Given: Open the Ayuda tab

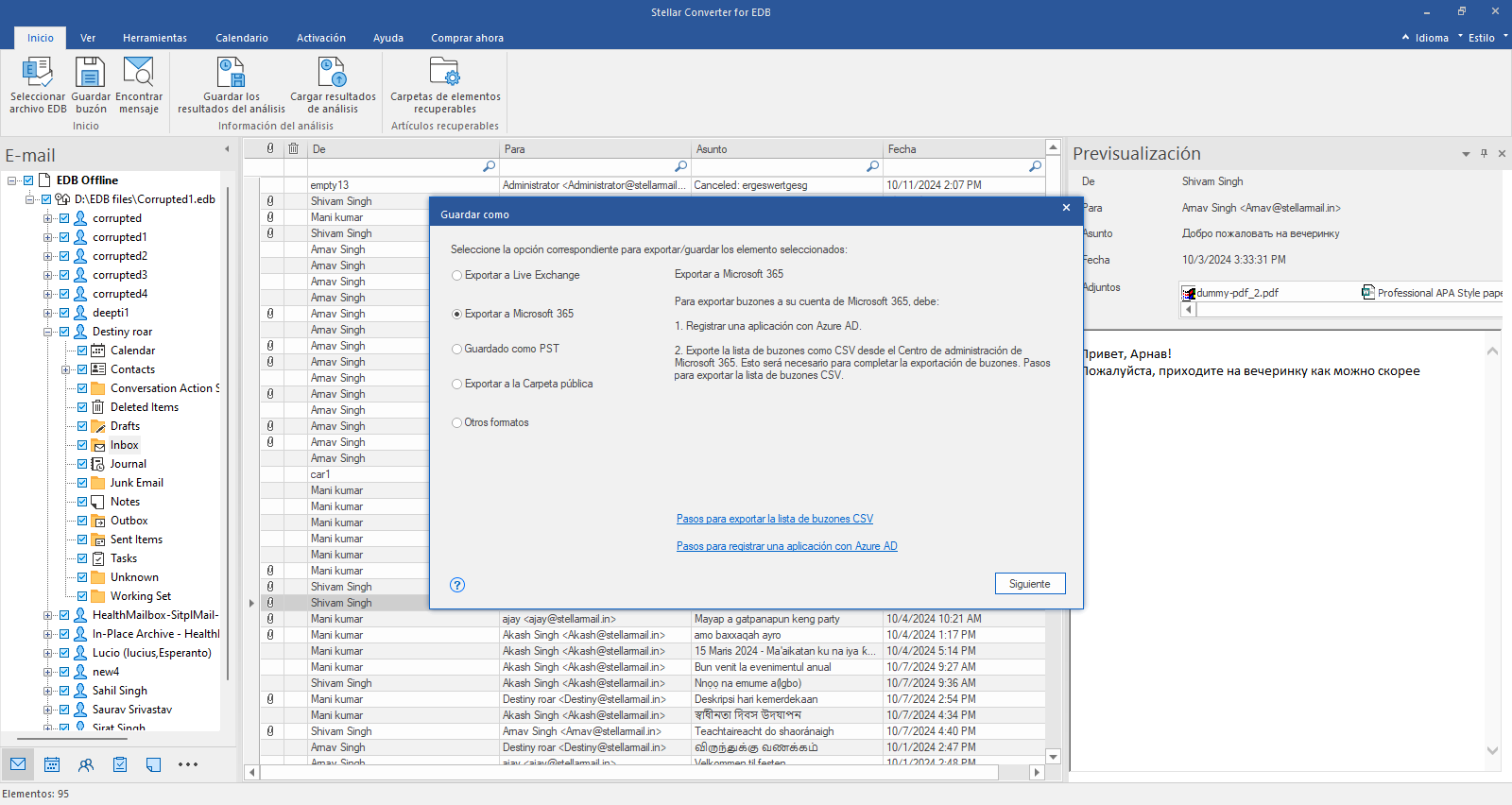Looking at the screenshot, I should [x=388, y=38].
